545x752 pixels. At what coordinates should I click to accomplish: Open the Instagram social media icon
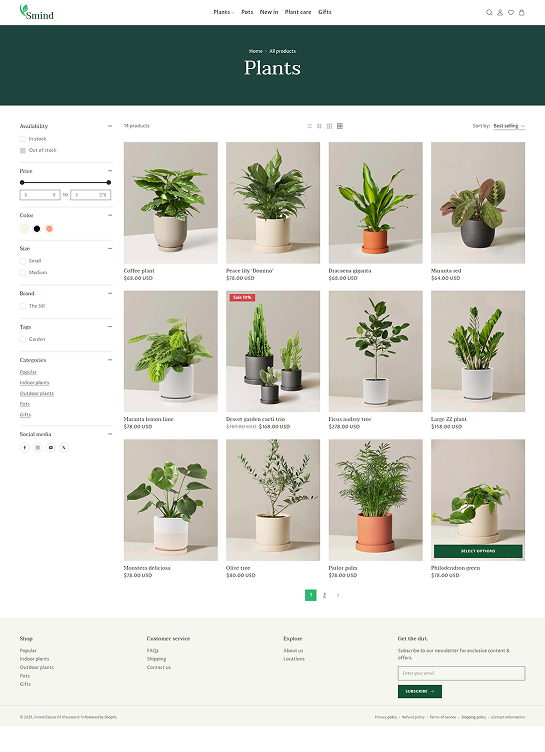coord(37,447)
